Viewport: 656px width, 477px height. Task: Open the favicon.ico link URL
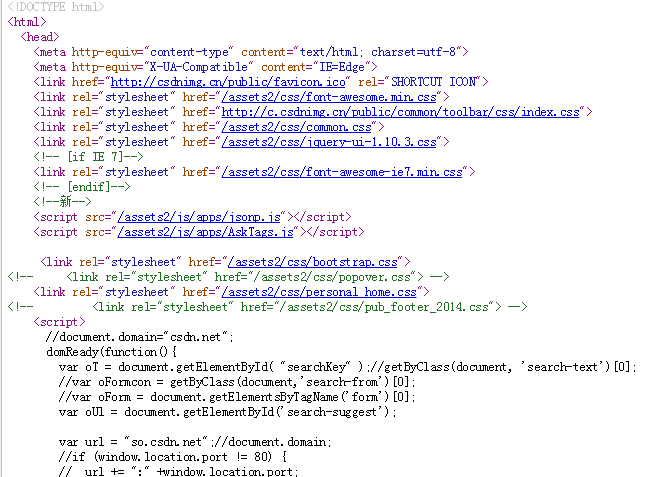click(228, 82)
